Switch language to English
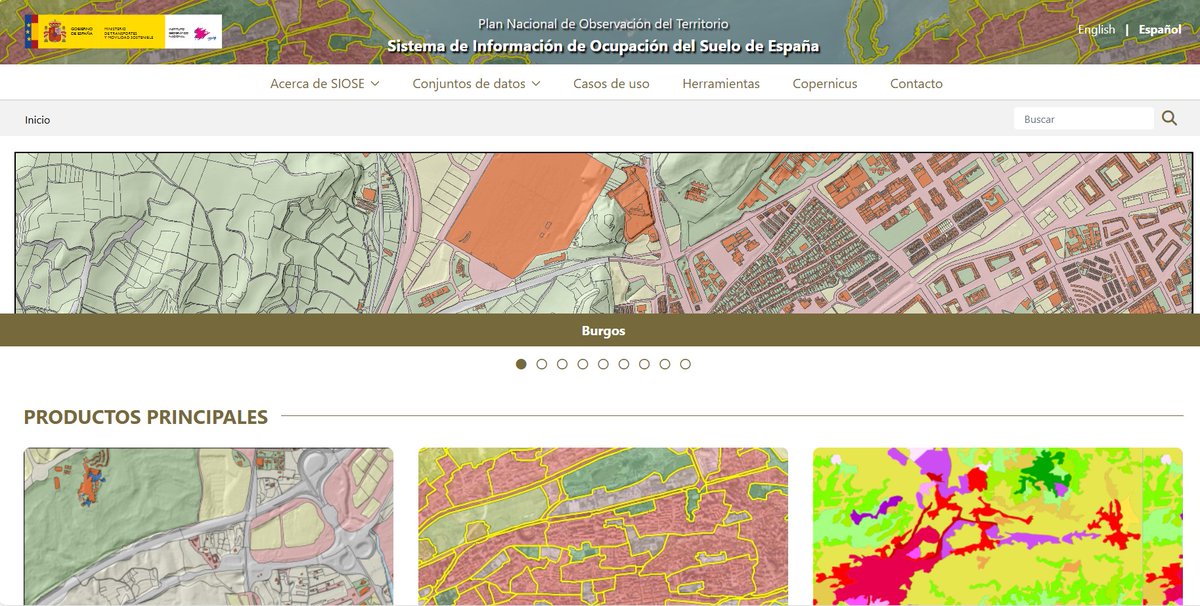The width and height of the screenshot is (1200, 606). pos(1096,30)
